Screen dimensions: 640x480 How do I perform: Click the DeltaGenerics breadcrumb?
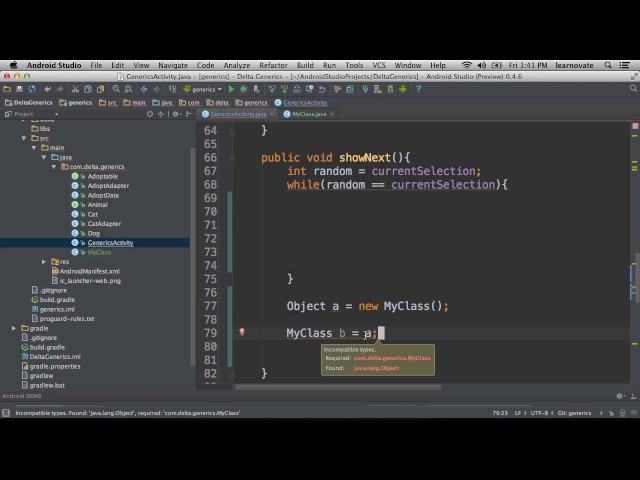click(x=29, y=102)
